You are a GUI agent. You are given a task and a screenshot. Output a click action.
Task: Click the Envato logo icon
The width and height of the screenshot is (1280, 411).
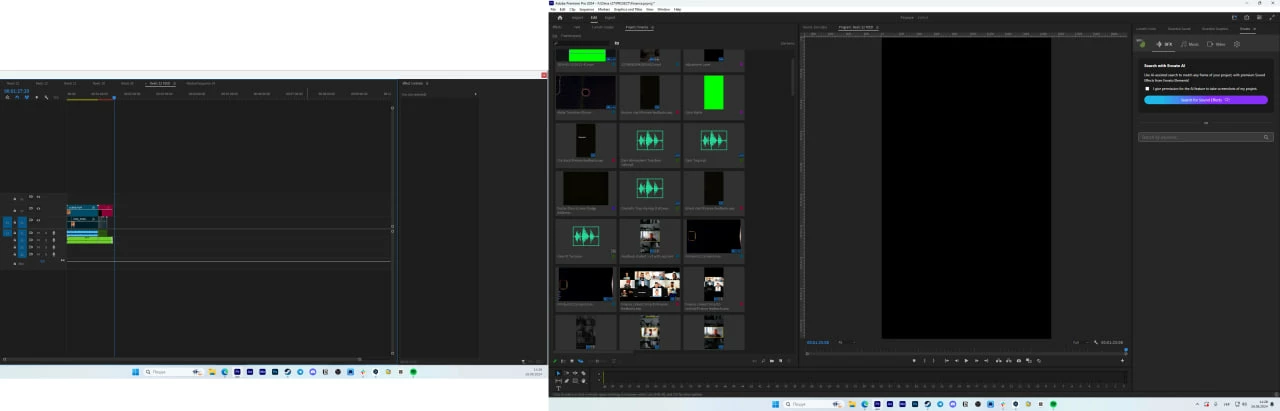point(1143,44)
